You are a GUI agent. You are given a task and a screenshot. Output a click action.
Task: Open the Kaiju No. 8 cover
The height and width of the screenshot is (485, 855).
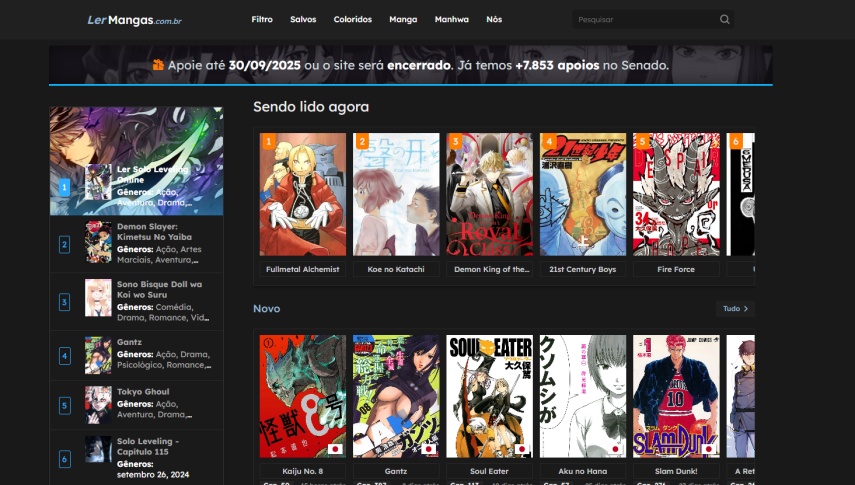click(303, 396)
